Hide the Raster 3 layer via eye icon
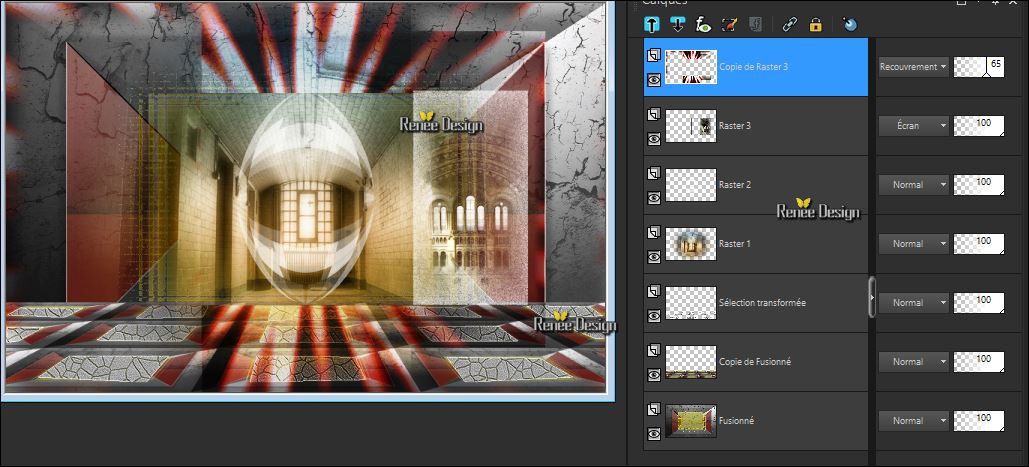 (654, 138)
